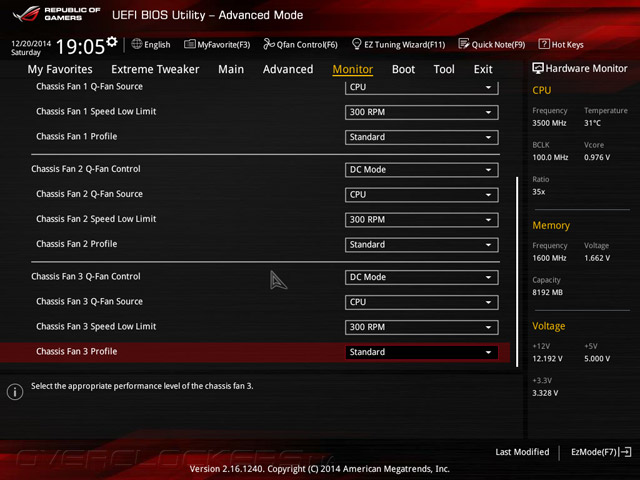
Task: Select the Chassis Fan 2 Q-Fan Source label
Action: pos(89,194)
